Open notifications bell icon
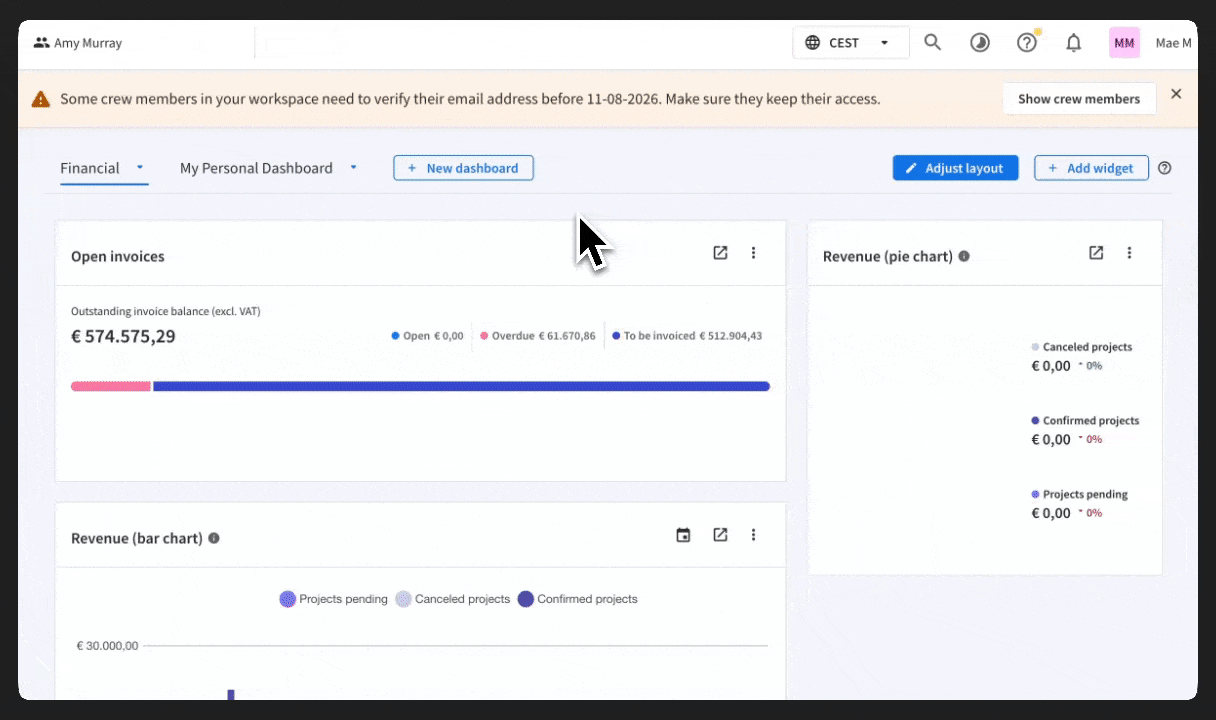 pos(1074,43)
